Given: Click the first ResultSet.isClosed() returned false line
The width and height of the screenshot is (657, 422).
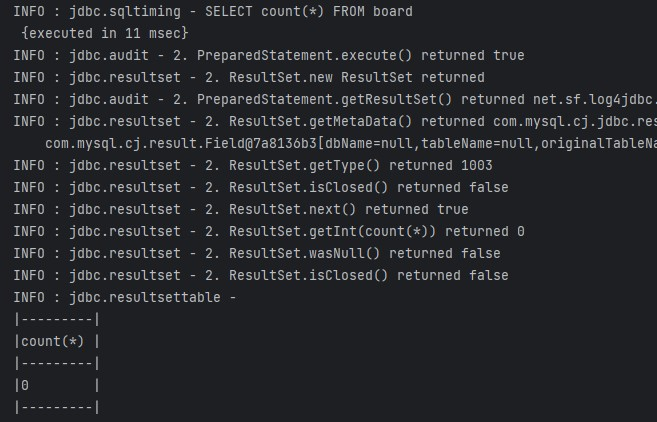Looking at the screenshot, I should 261,187.
